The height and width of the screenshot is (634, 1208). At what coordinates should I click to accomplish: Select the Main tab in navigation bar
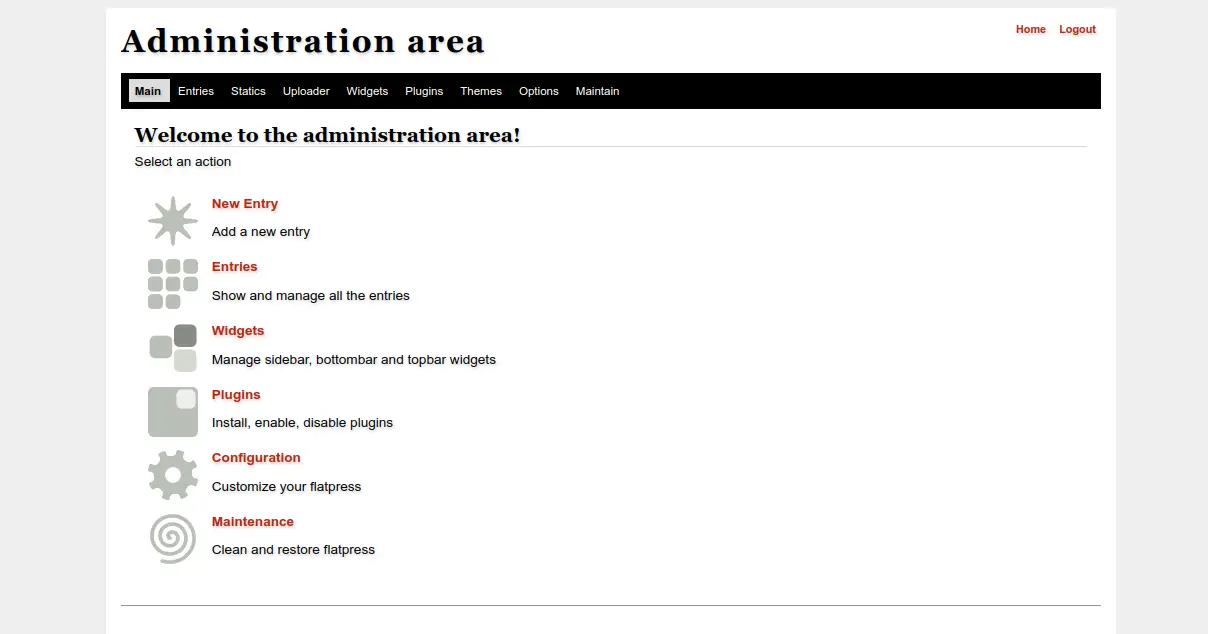pos(148,91)
